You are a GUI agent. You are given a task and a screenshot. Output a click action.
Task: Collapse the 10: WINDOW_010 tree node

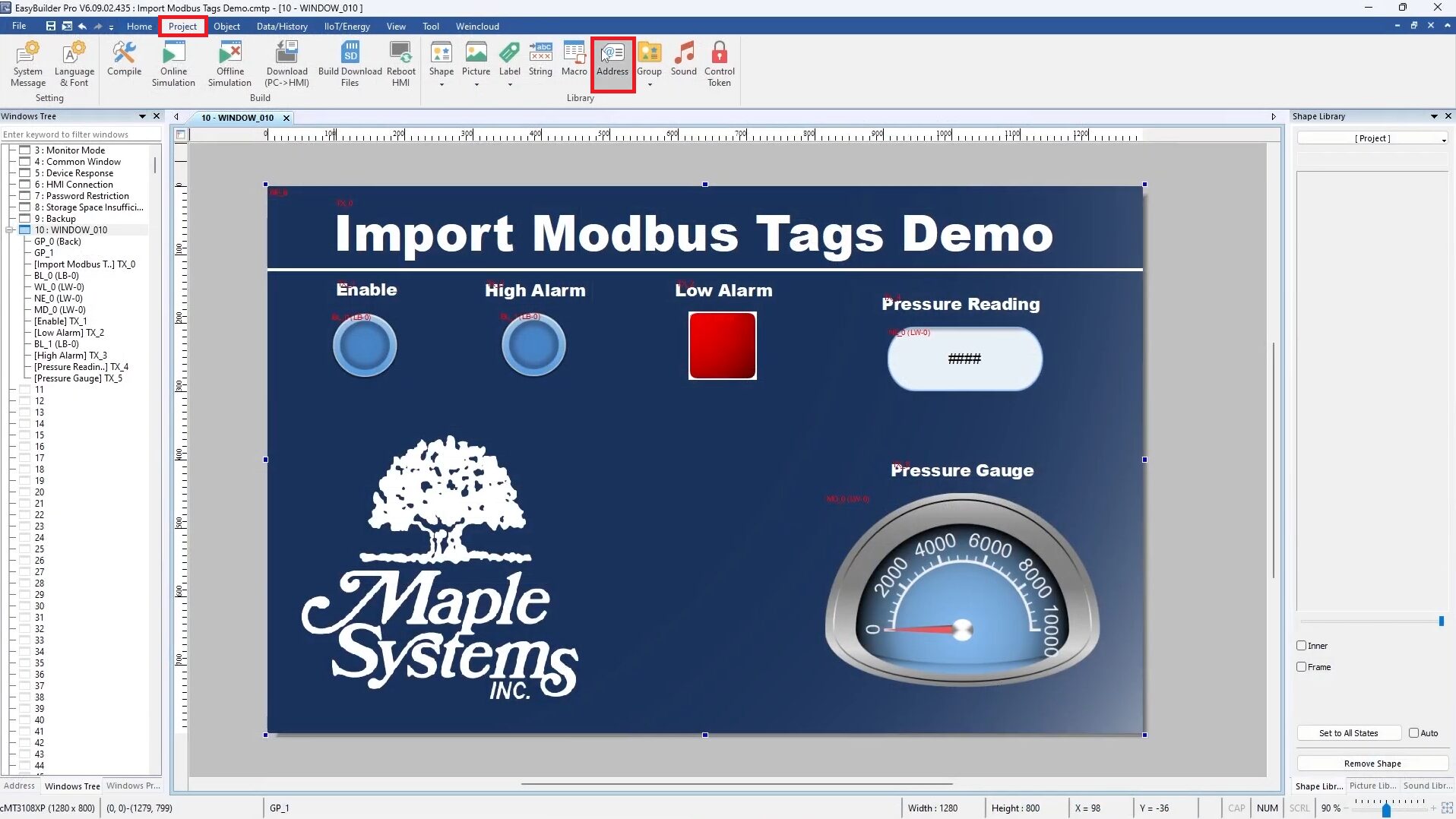point(8,229)
